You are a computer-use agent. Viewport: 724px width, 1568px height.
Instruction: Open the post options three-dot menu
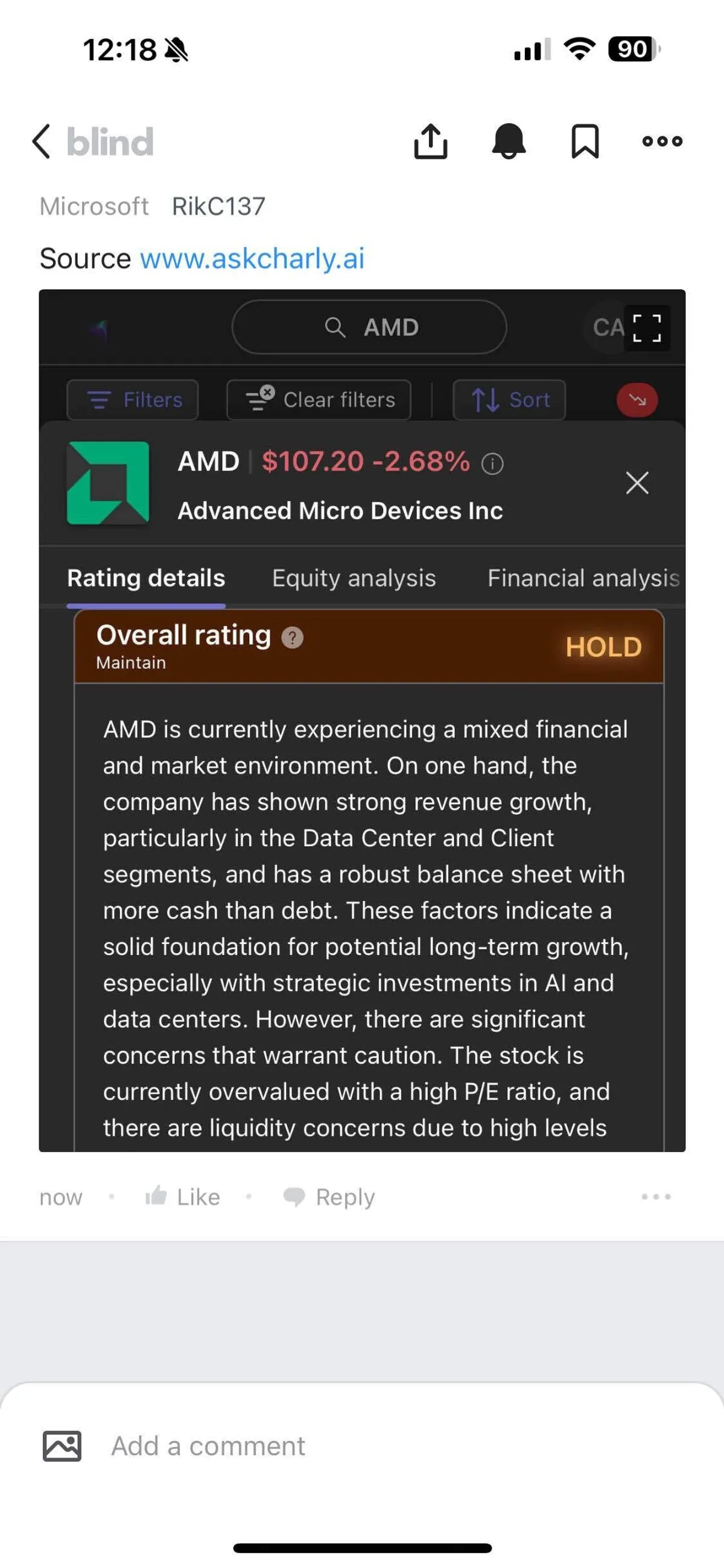click(x=662, y=141)
